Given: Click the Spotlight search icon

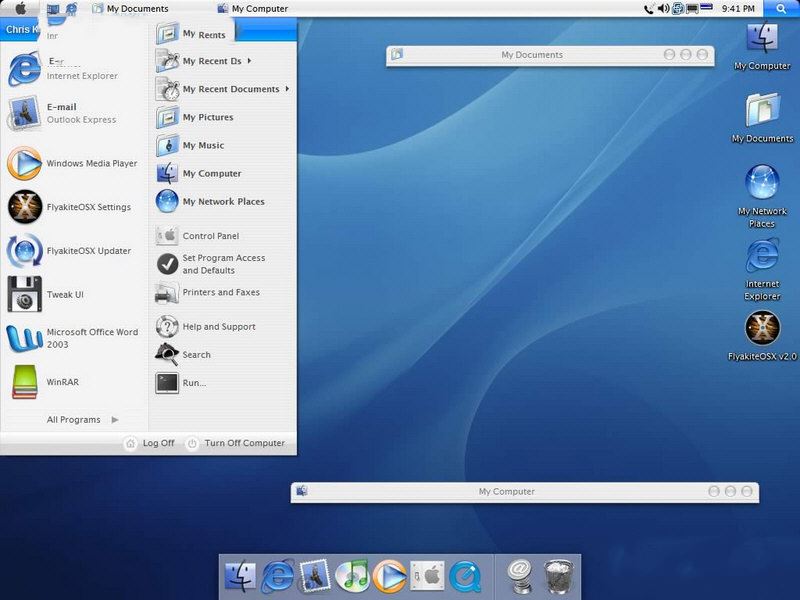Looking at the screenshot, I should [x=781, y=8].
